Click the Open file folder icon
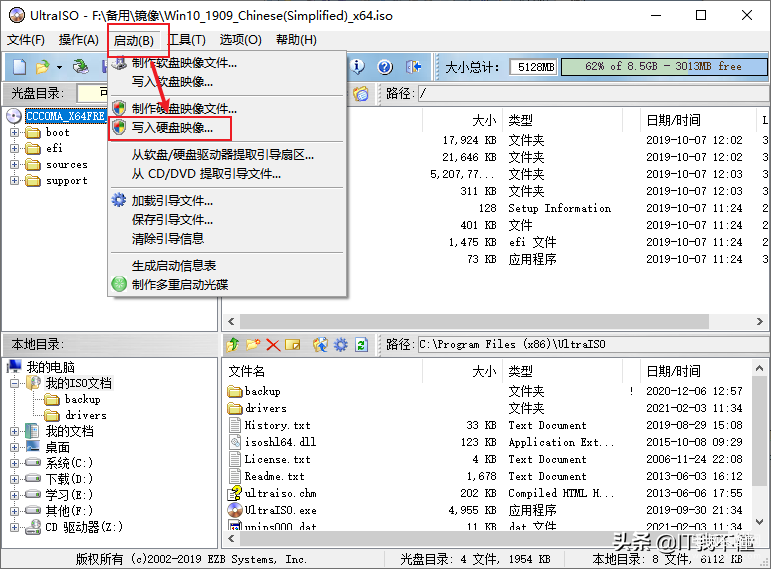The image size is (771, 569). 43,67
